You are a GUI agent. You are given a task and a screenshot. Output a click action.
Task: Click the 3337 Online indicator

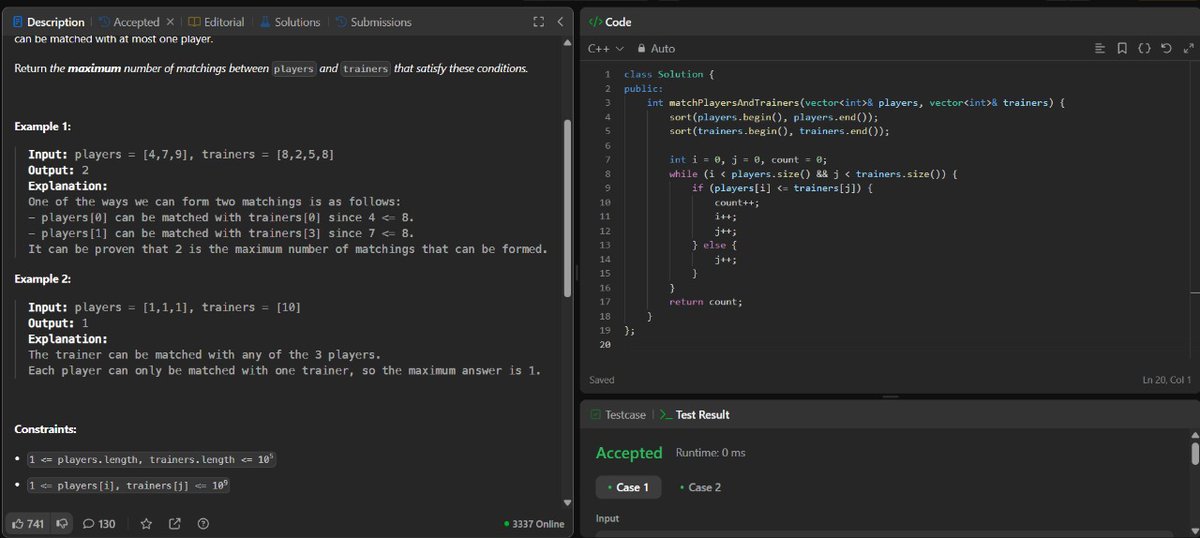click(535, 524)
